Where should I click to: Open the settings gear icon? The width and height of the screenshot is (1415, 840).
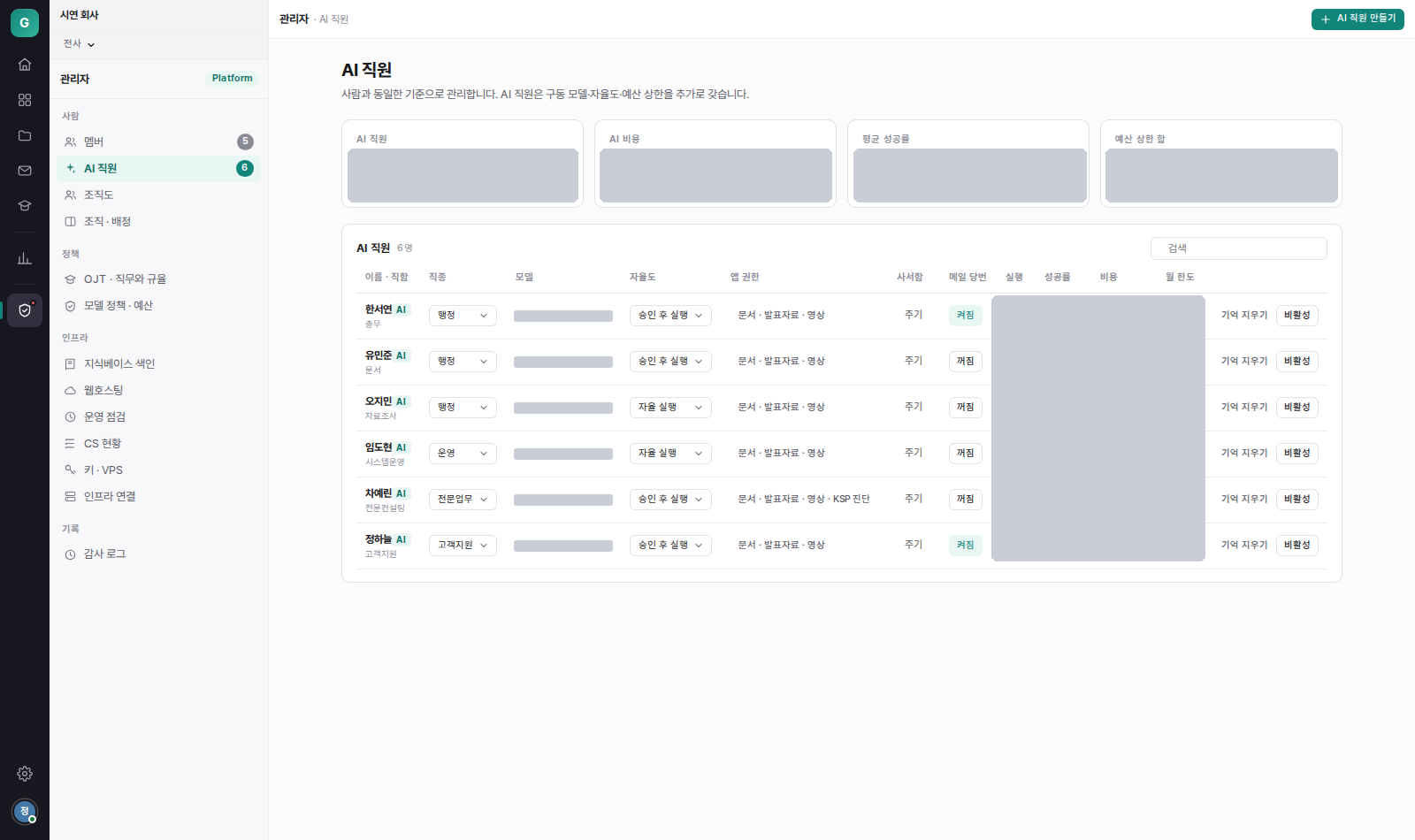[x=25, y=774]
